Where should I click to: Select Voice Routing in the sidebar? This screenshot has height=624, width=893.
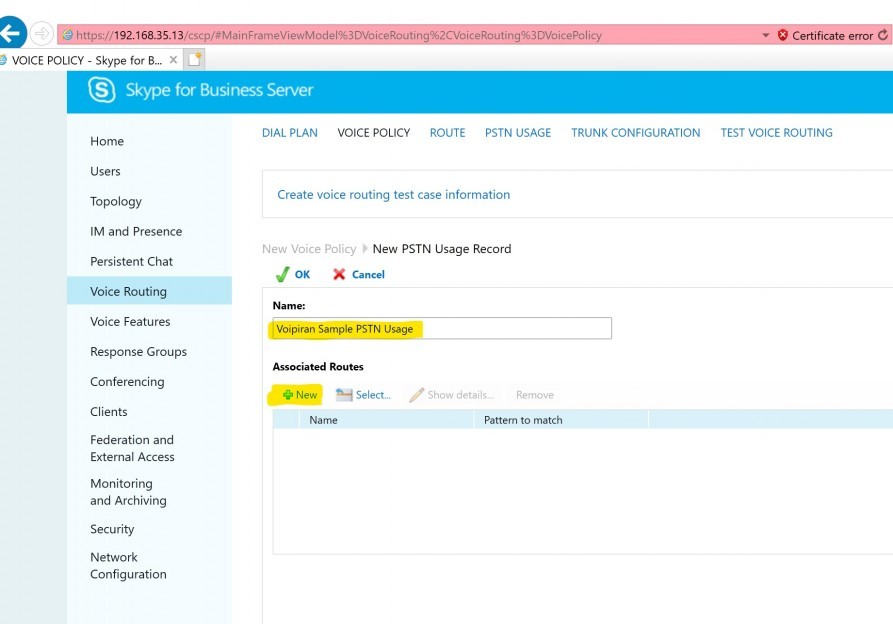pos(149,291)
